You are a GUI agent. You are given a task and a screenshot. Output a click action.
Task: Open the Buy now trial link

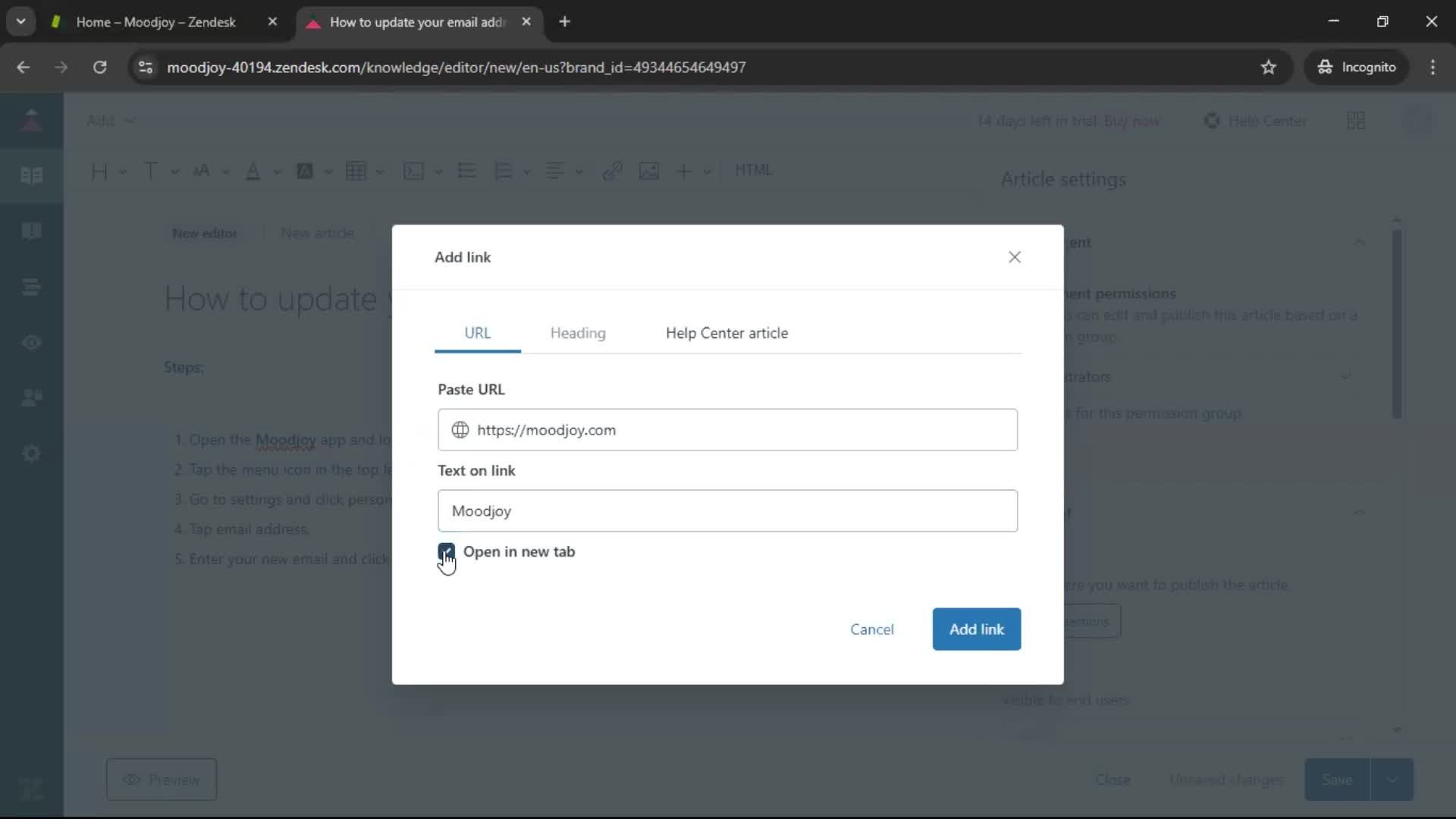pos(1131,121)
